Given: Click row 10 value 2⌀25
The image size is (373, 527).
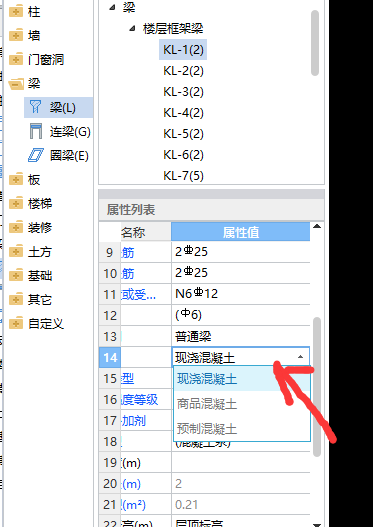Looking at the screenshot, I should coord(241,273).
